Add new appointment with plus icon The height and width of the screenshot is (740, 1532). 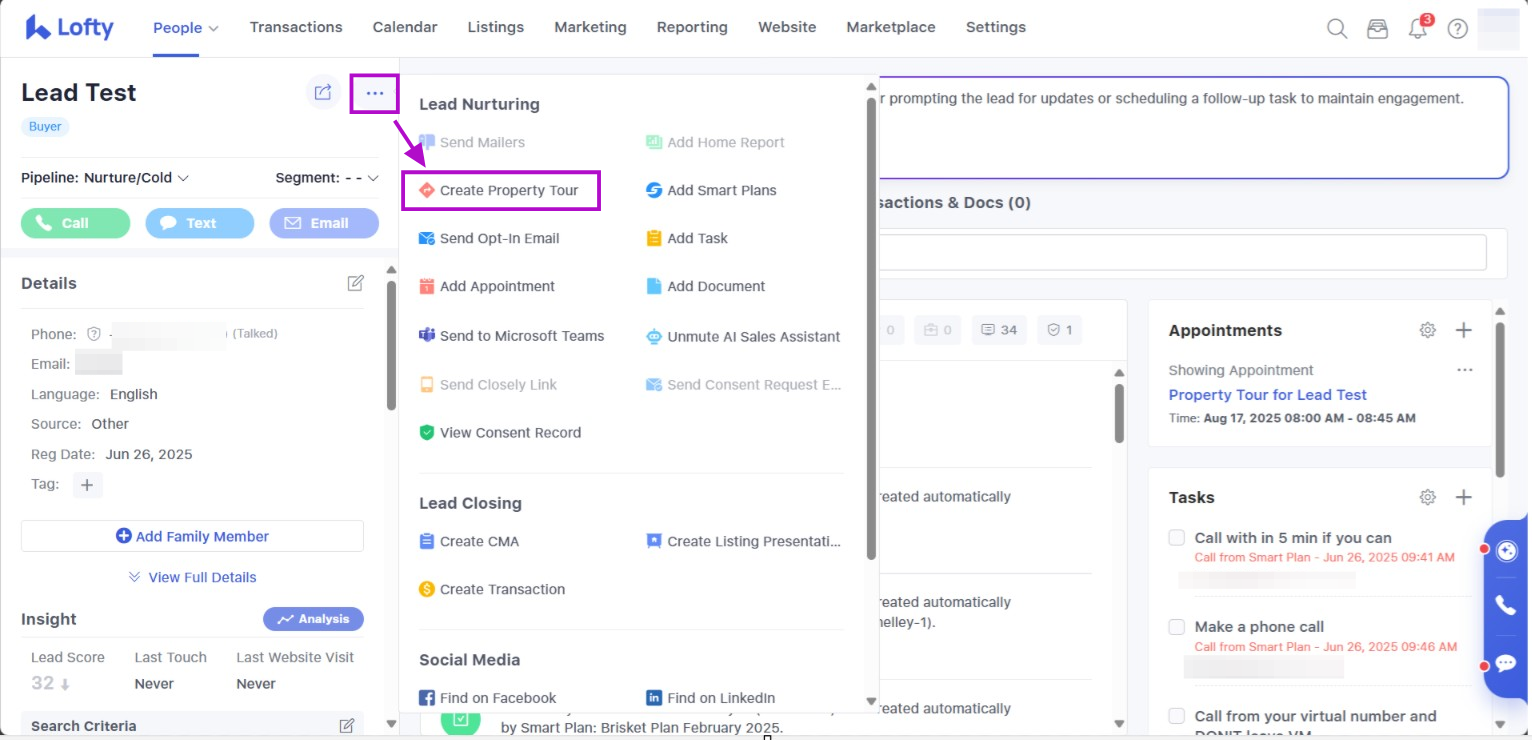tap(1463, 330)
